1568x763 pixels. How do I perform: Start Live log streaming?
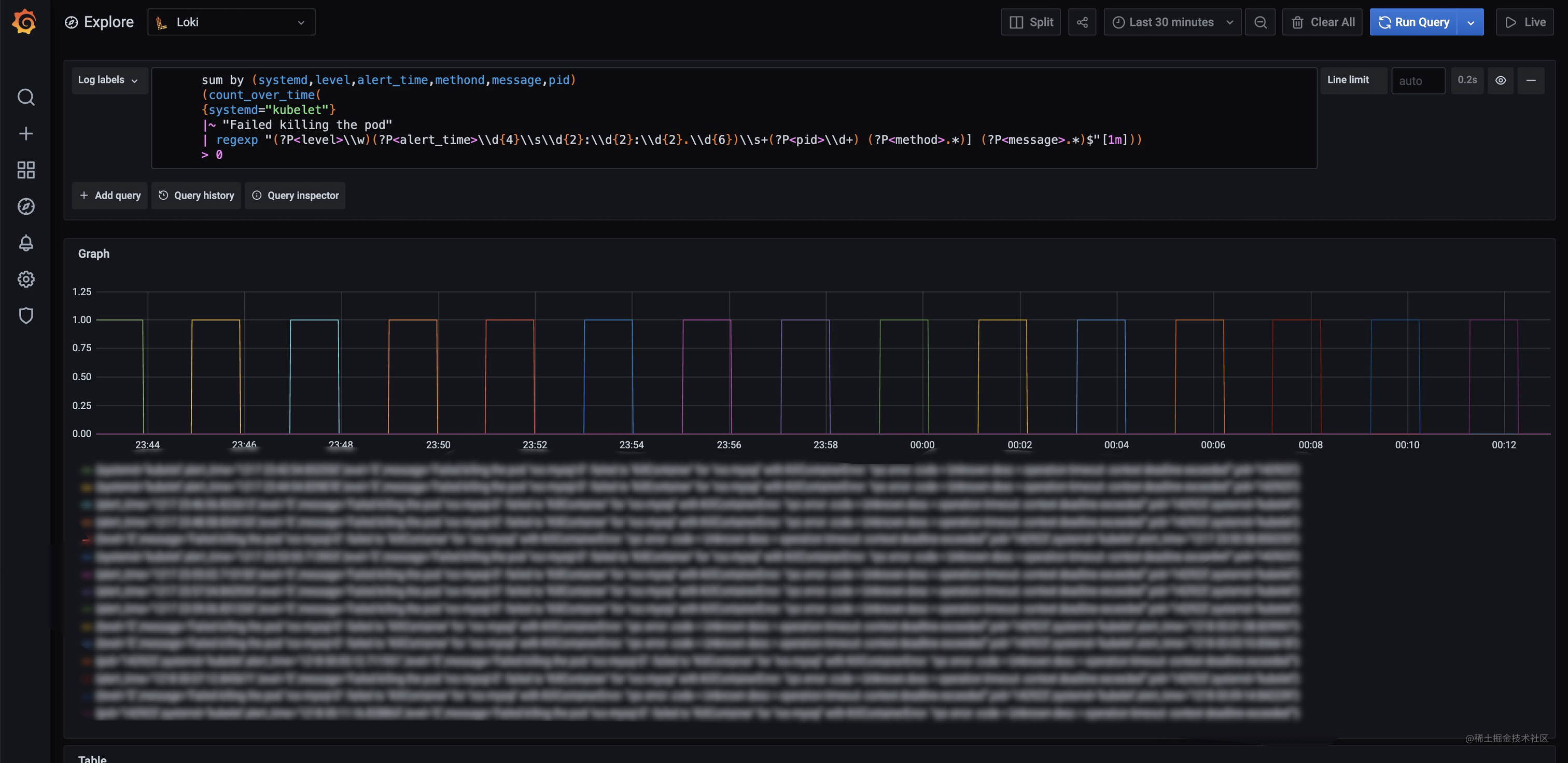click(1525, 22)
